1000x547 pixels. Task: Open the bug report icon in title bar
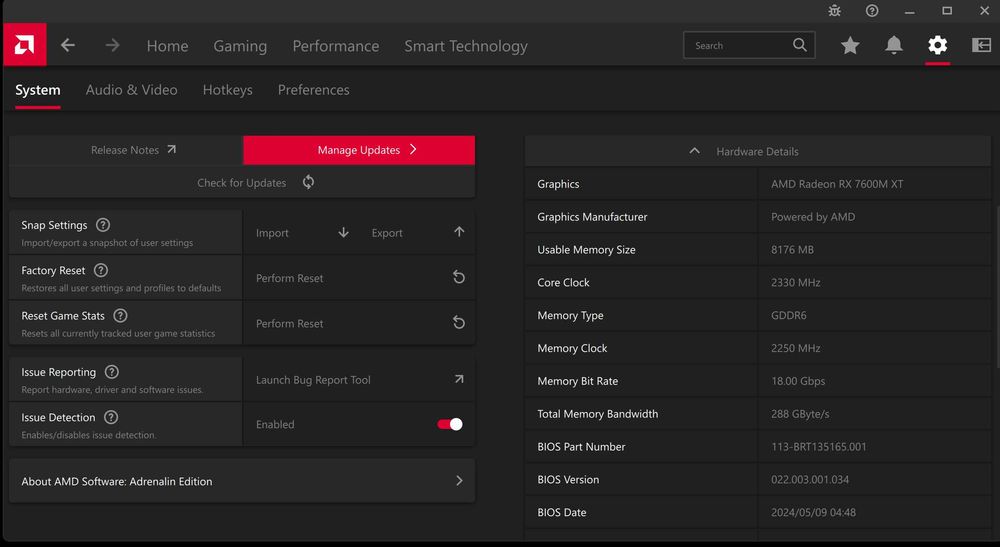point(835,11)
